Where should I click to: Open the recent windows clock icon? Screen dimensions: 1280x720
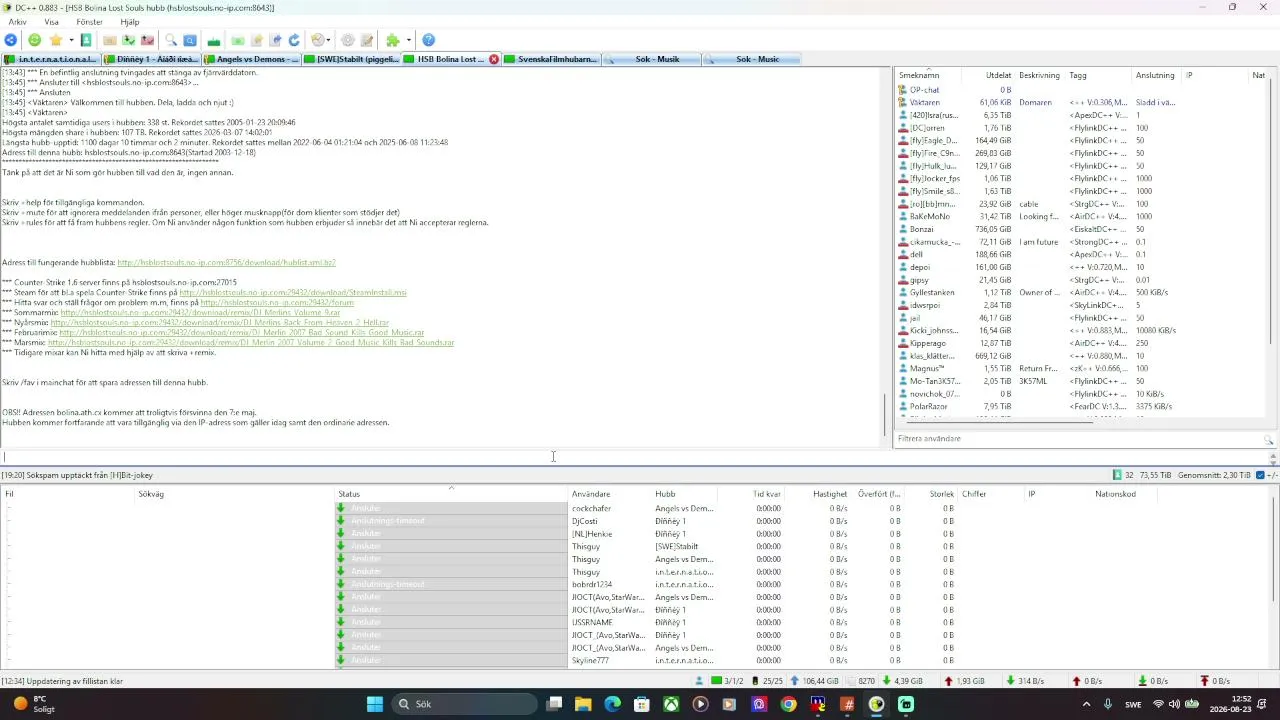pos(317,40)
